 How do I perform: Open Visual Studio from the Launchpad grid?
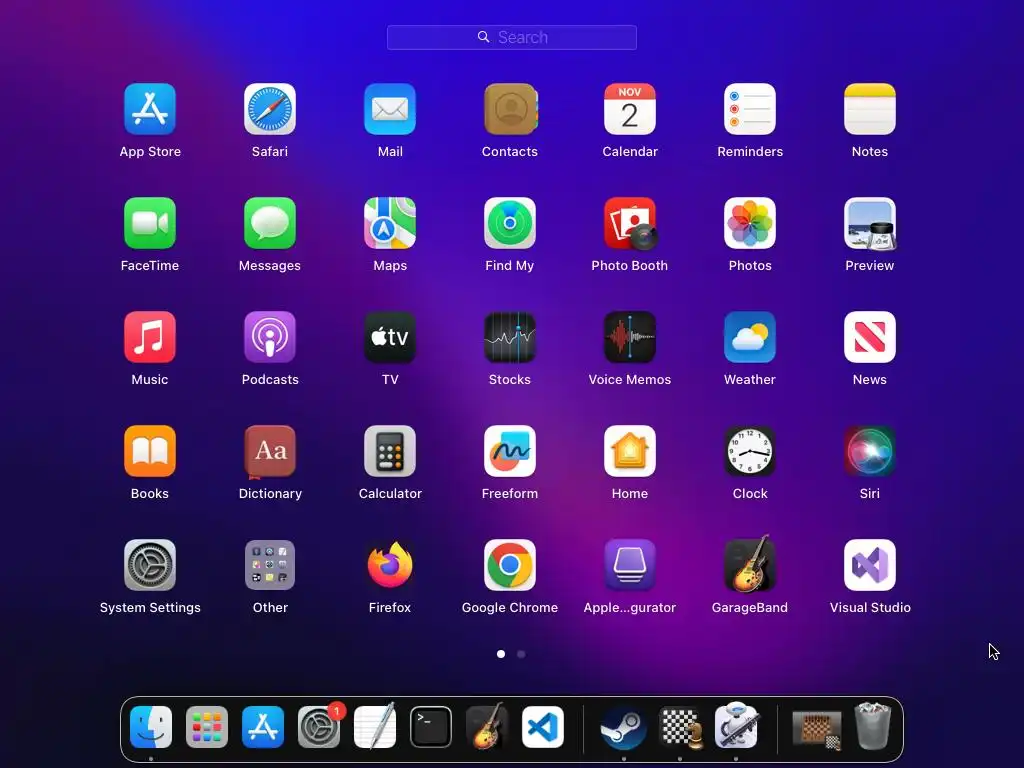pos(870,565)
